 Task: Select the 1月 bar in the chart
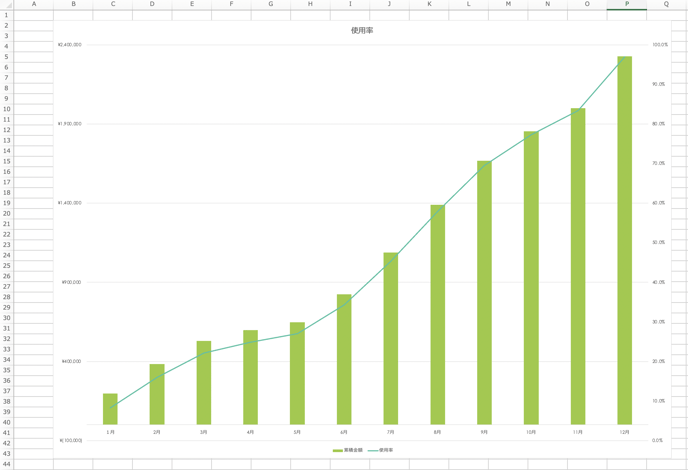(x=110, y=409)
